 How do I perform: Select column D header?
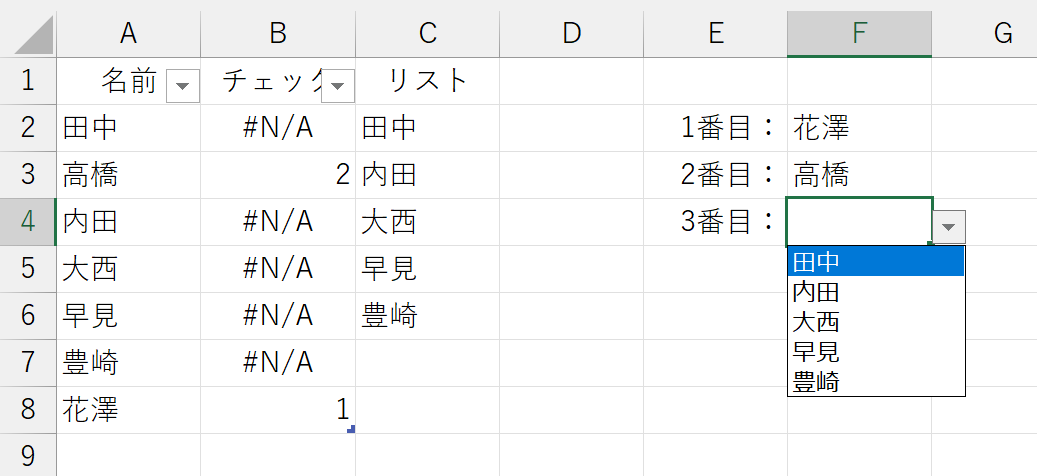click(571, 33)
